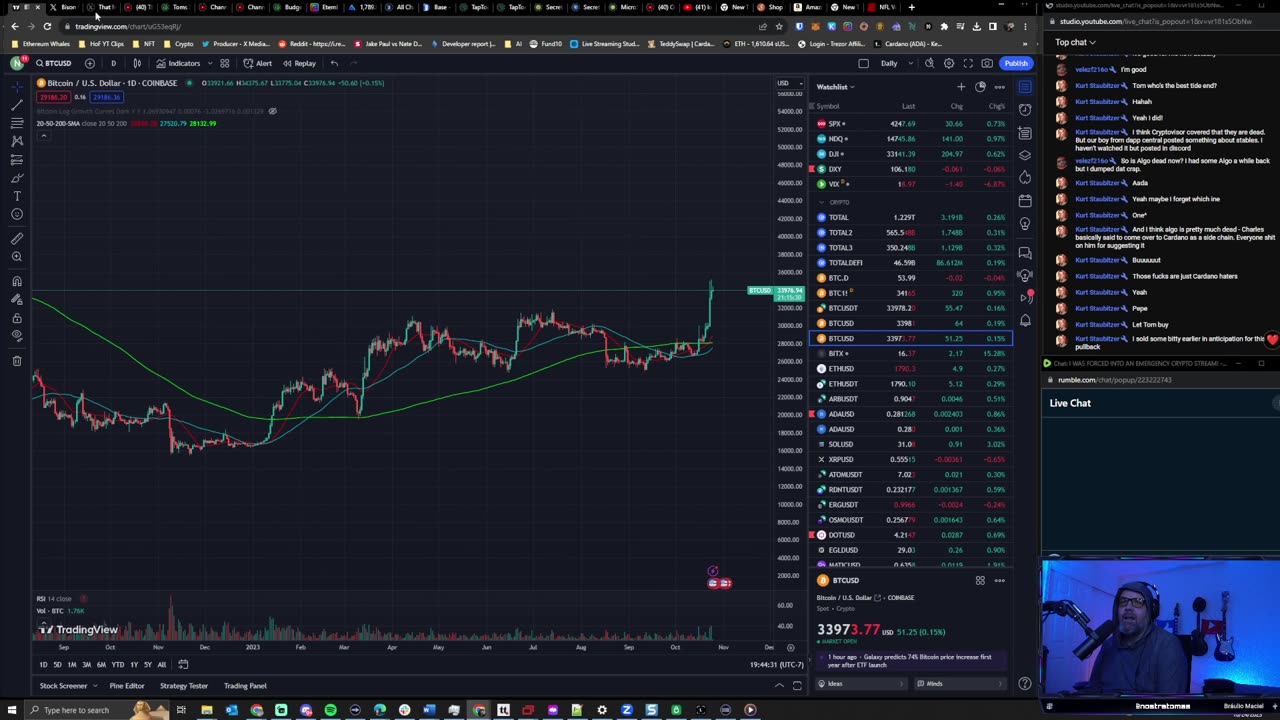The width and height of the screenshot is (1280, 720).
Task: Open calendar icon in right sidebar
Action: pos(1025,201)
